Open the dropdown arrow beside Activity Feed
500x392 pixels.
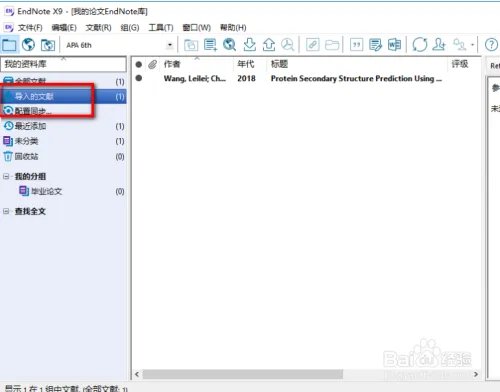[x=472, y=45]
